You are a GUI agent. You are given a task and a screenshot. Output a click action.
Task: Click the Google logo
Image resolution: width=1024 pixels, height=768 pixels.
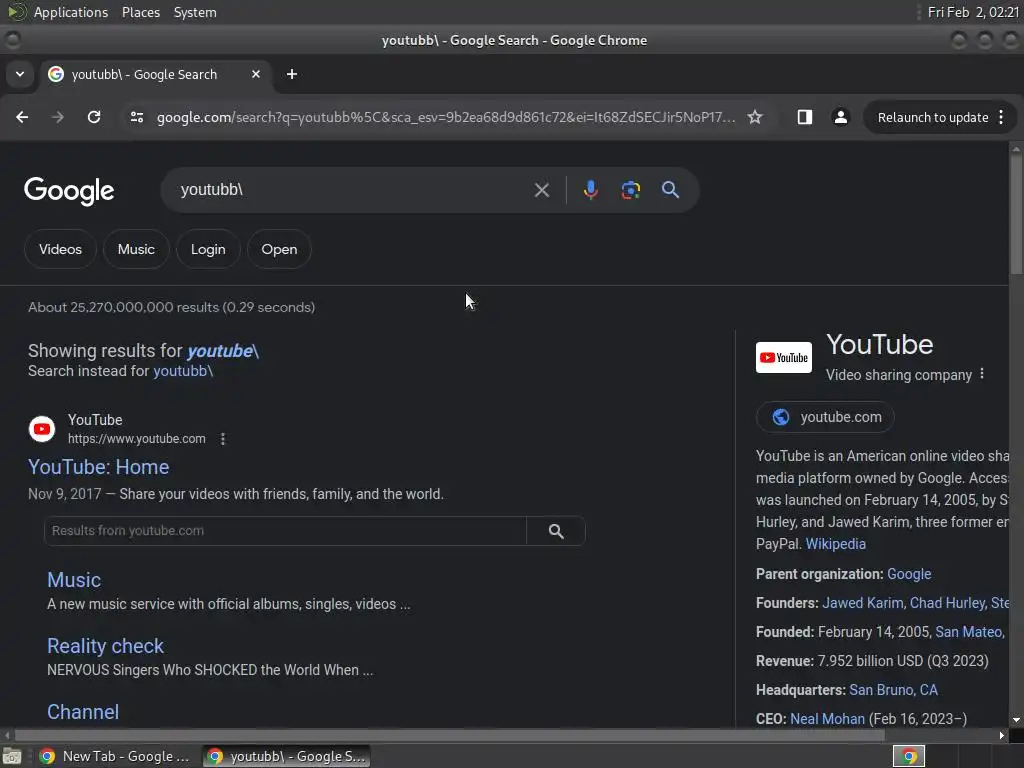[69, 191]
